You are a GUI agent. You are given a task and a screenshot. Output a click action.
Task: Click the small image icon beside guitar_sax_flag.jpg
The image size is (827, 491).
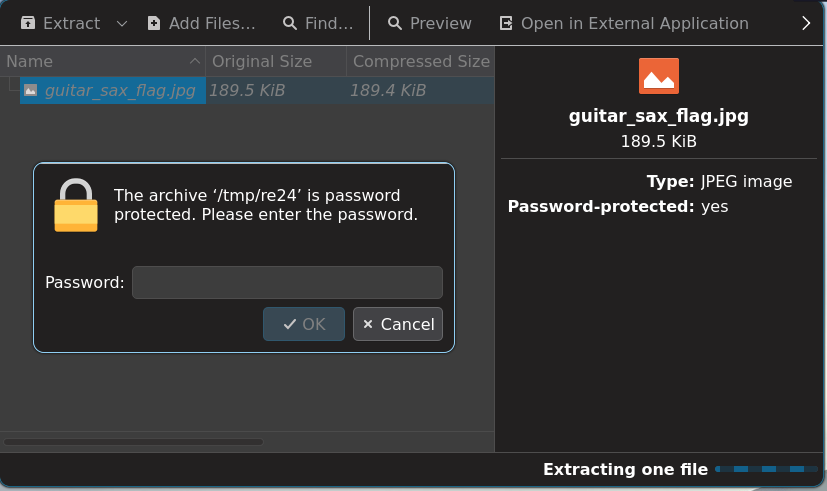(x=31, y=90)
